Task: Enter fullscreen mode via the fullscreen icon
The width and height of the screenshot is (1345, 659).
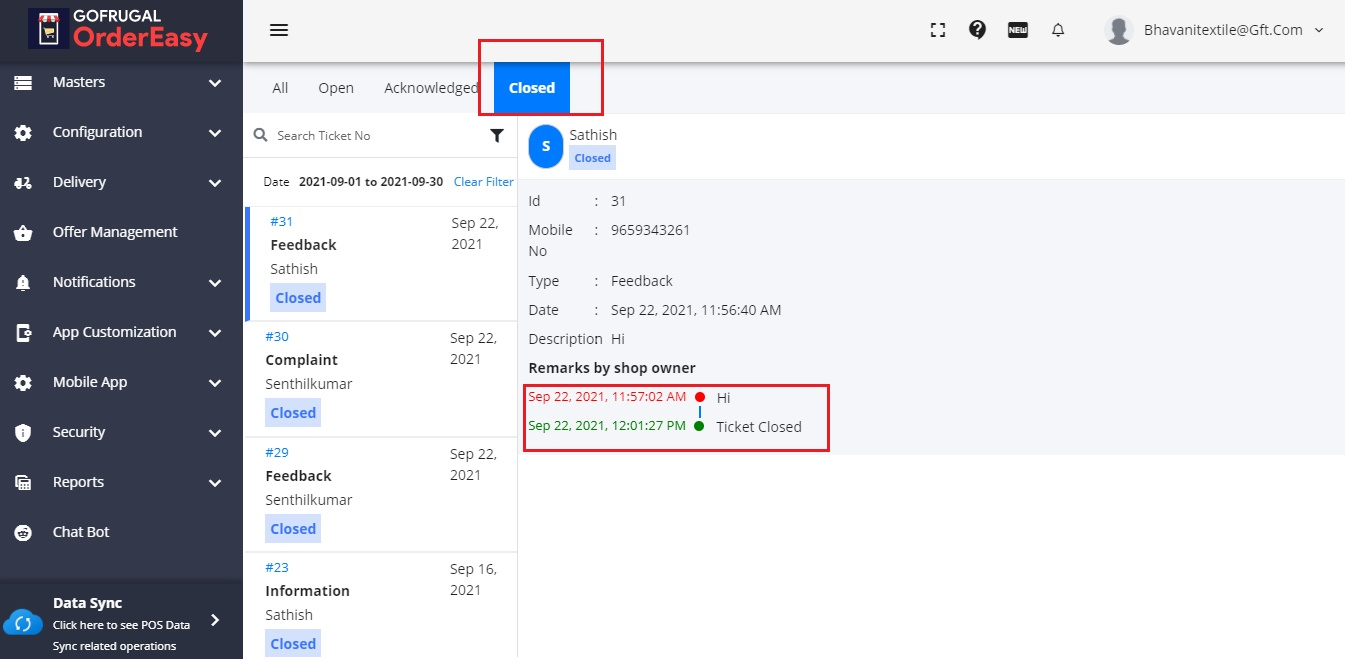Action: (x=938, y=30)
